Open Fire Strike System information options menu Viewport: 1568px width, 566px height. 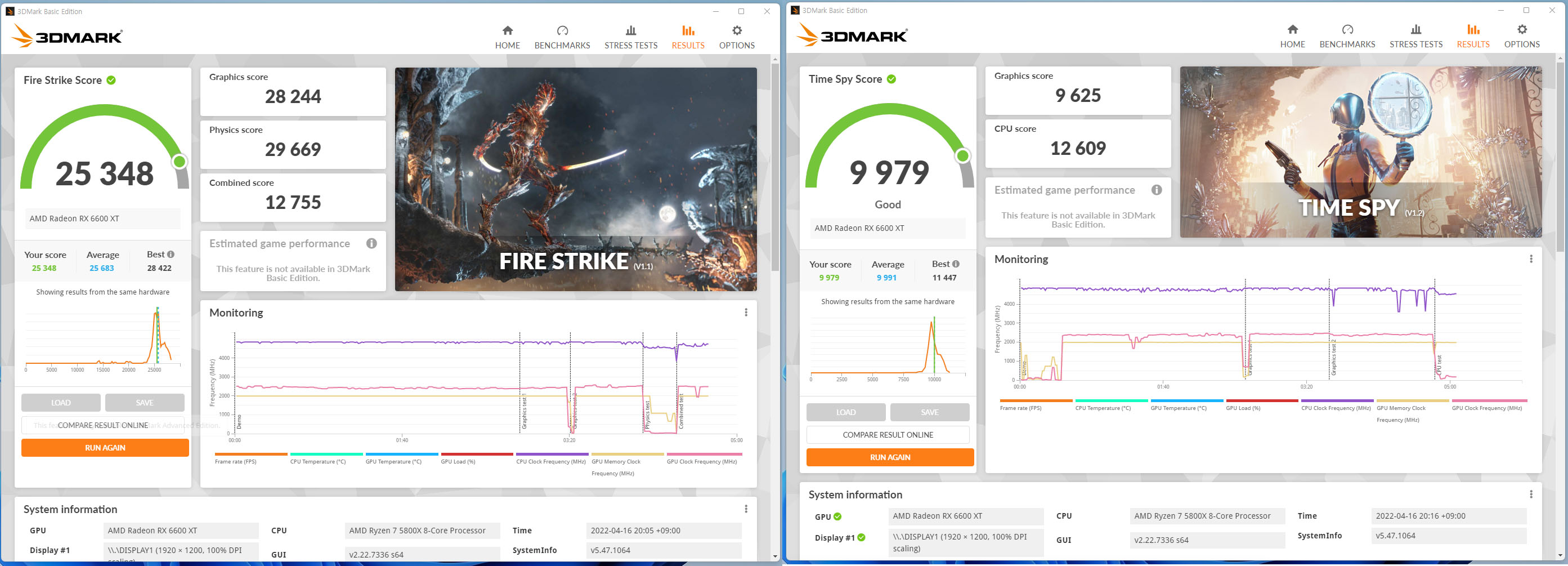point(746,509)
